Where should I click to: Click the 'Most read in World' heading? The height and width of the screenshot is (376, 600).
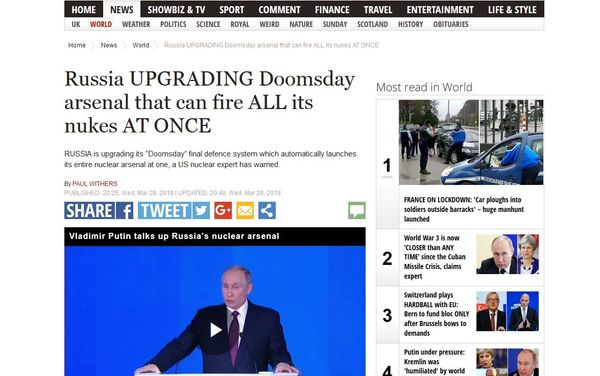coord(424,87)
